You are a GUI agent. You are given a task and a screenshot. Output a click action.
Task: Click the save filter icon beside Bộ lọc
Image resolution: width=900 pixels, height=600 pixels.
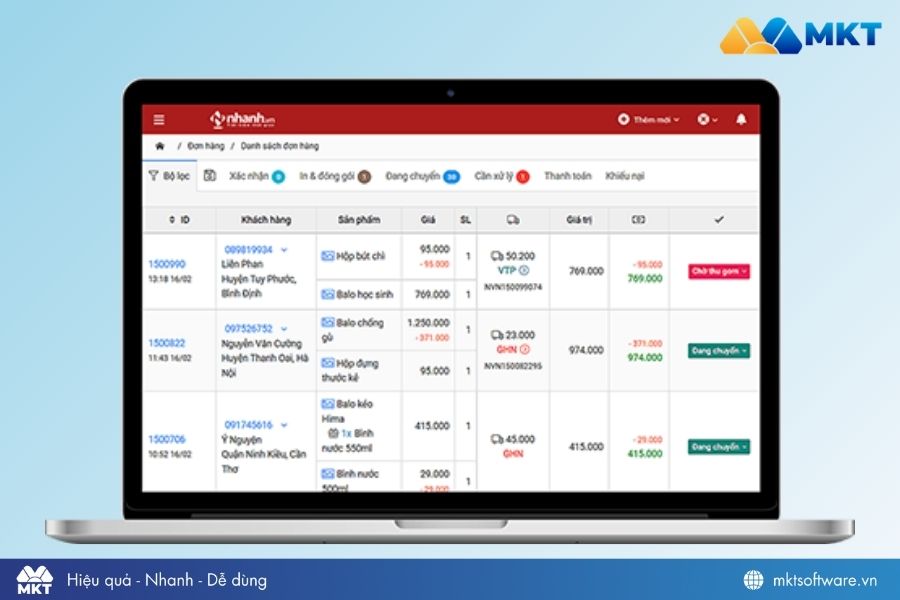point(210,176)
